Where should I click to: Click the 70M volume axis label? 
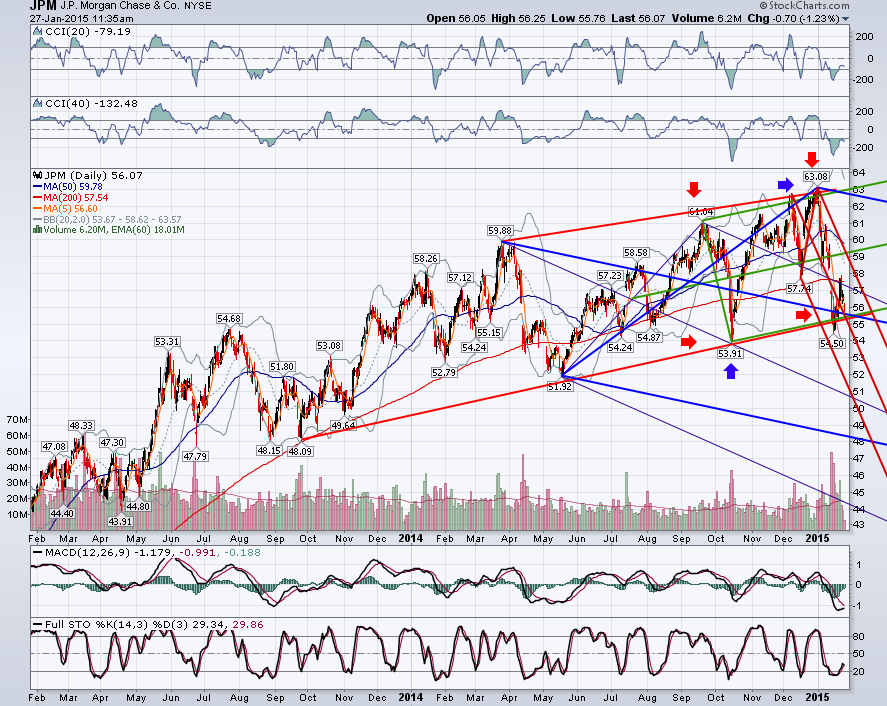coord(17,419)
